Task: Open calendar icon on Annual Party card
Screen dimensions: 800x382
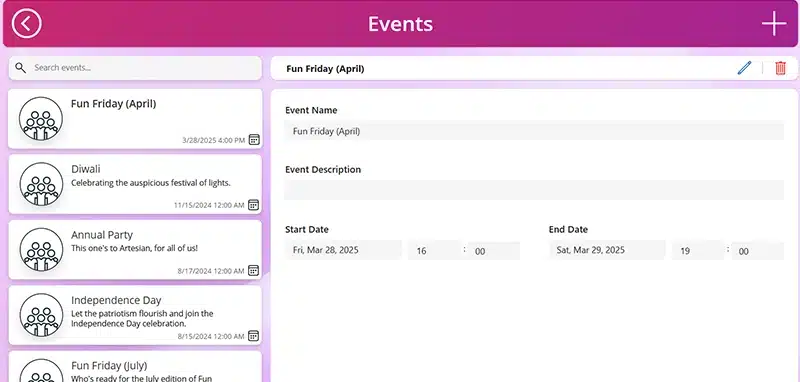Action: click(254, 270)
